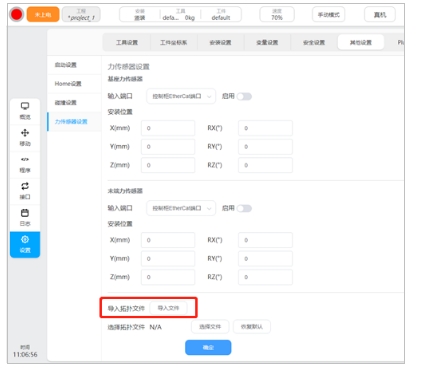Click the 11:06:56 time display
Screen dimensions: 422x371
(x=25, y=354)
